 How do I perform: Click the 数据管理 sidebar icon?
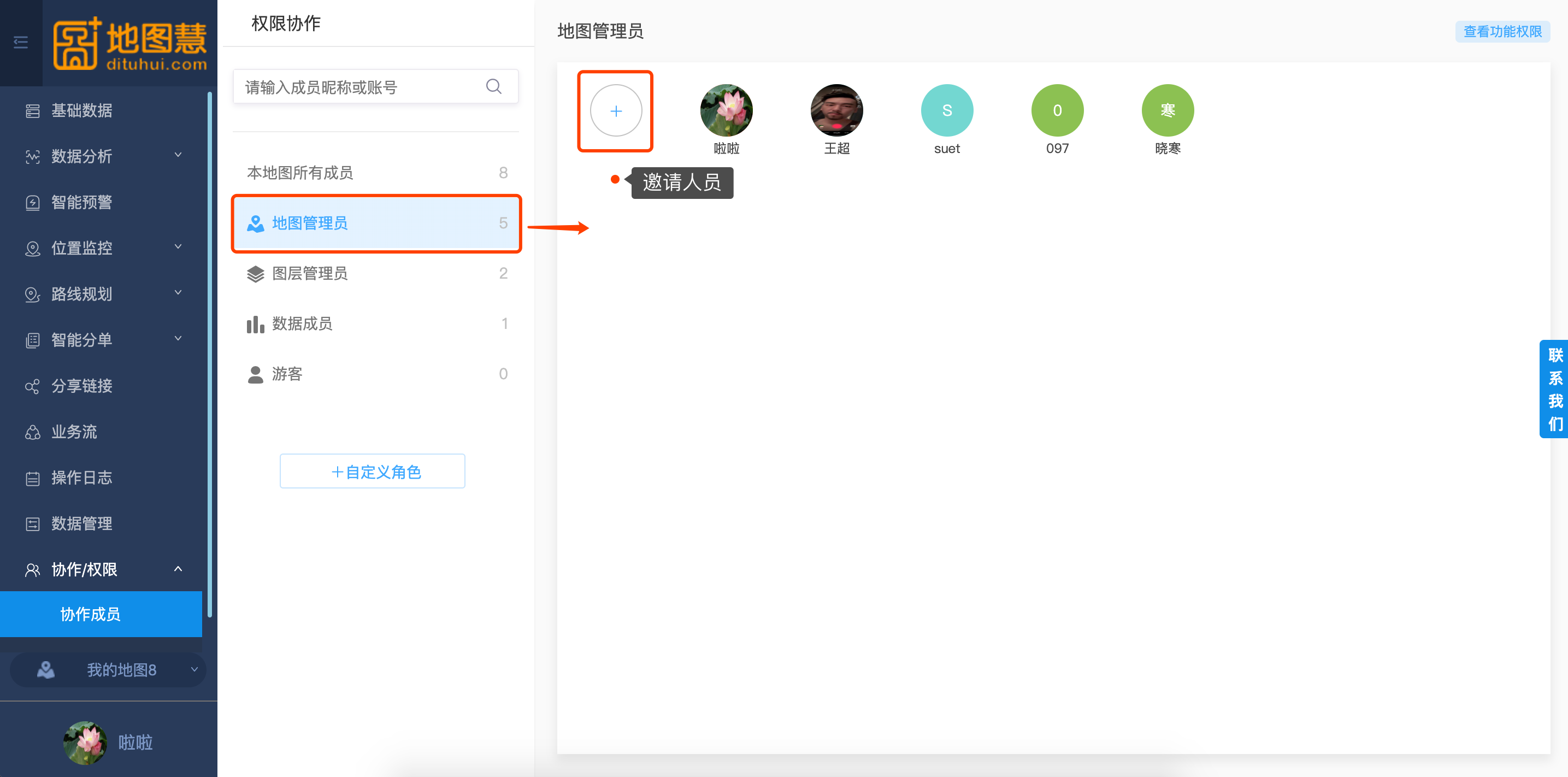click(x=33, y=523)
